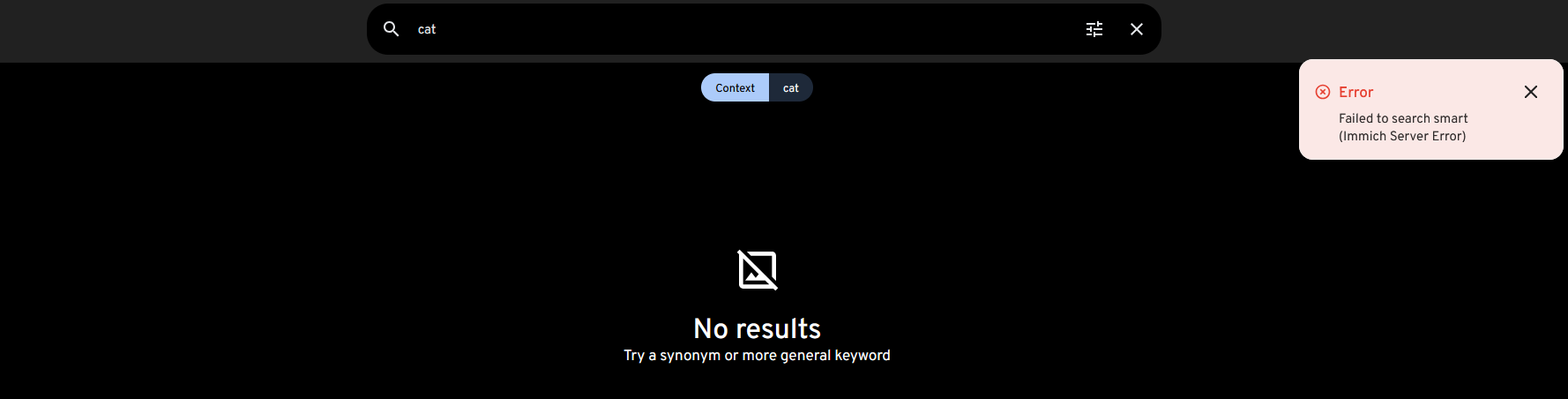Select the Context search type chip

tap(735, 87)
